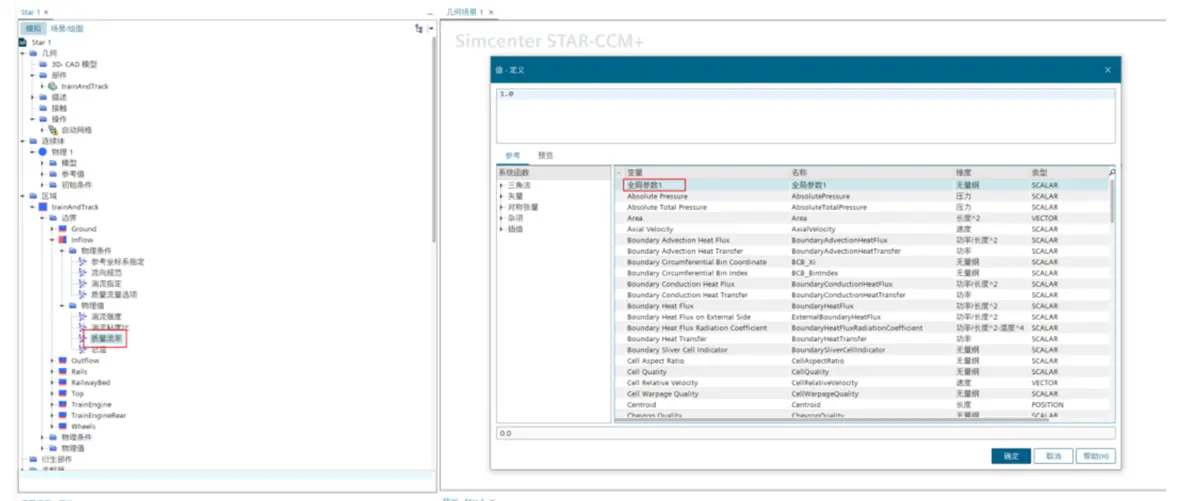Open help via the 帮助(H) button
Viewport: 1181px width, 501px height.
pyautogui.click(x=1095, y=457)
